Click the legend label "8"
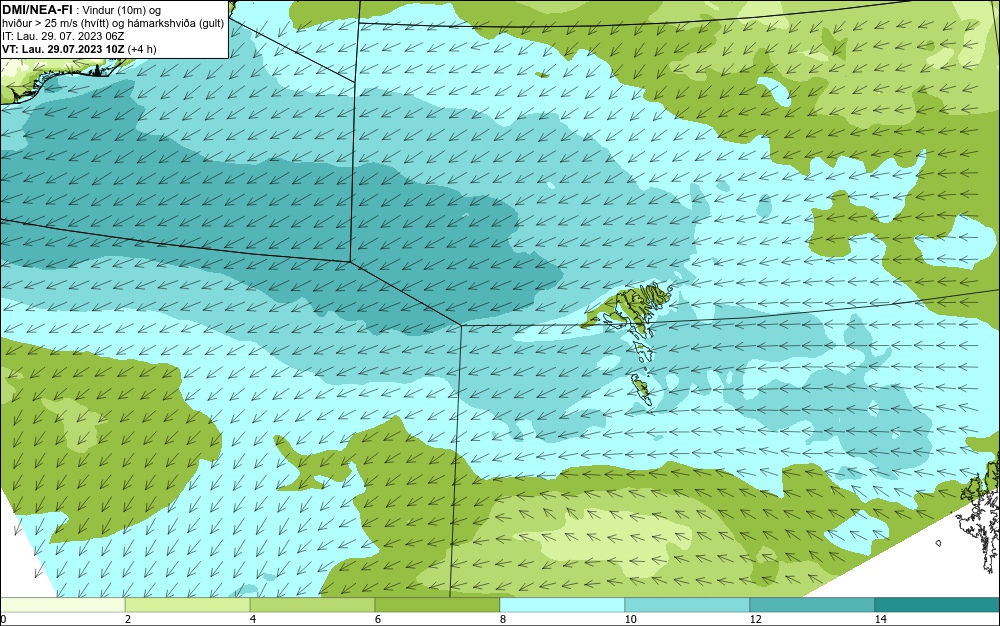This screenshot has width=1000, height=626. click(x=503, y=619)
